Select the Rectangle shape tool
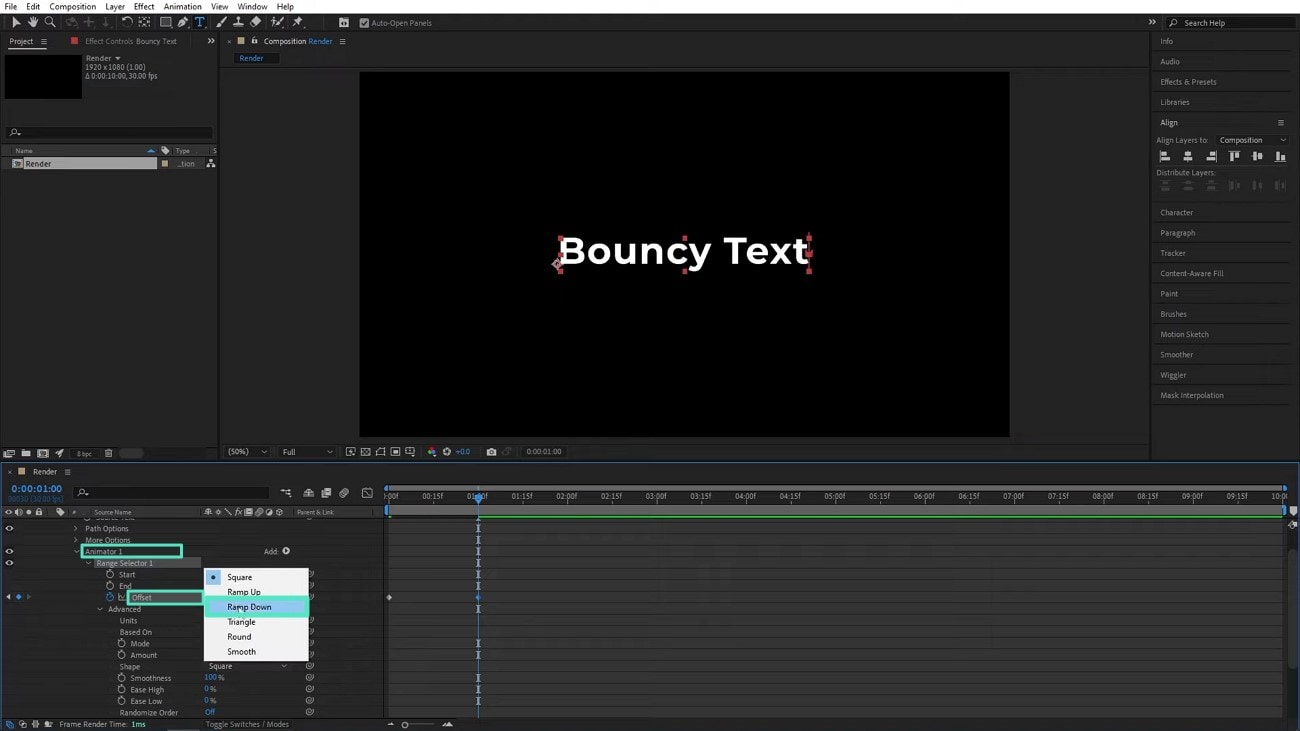Image resolution: width=1300 pixels, height=731 pixels. (165, 22)
